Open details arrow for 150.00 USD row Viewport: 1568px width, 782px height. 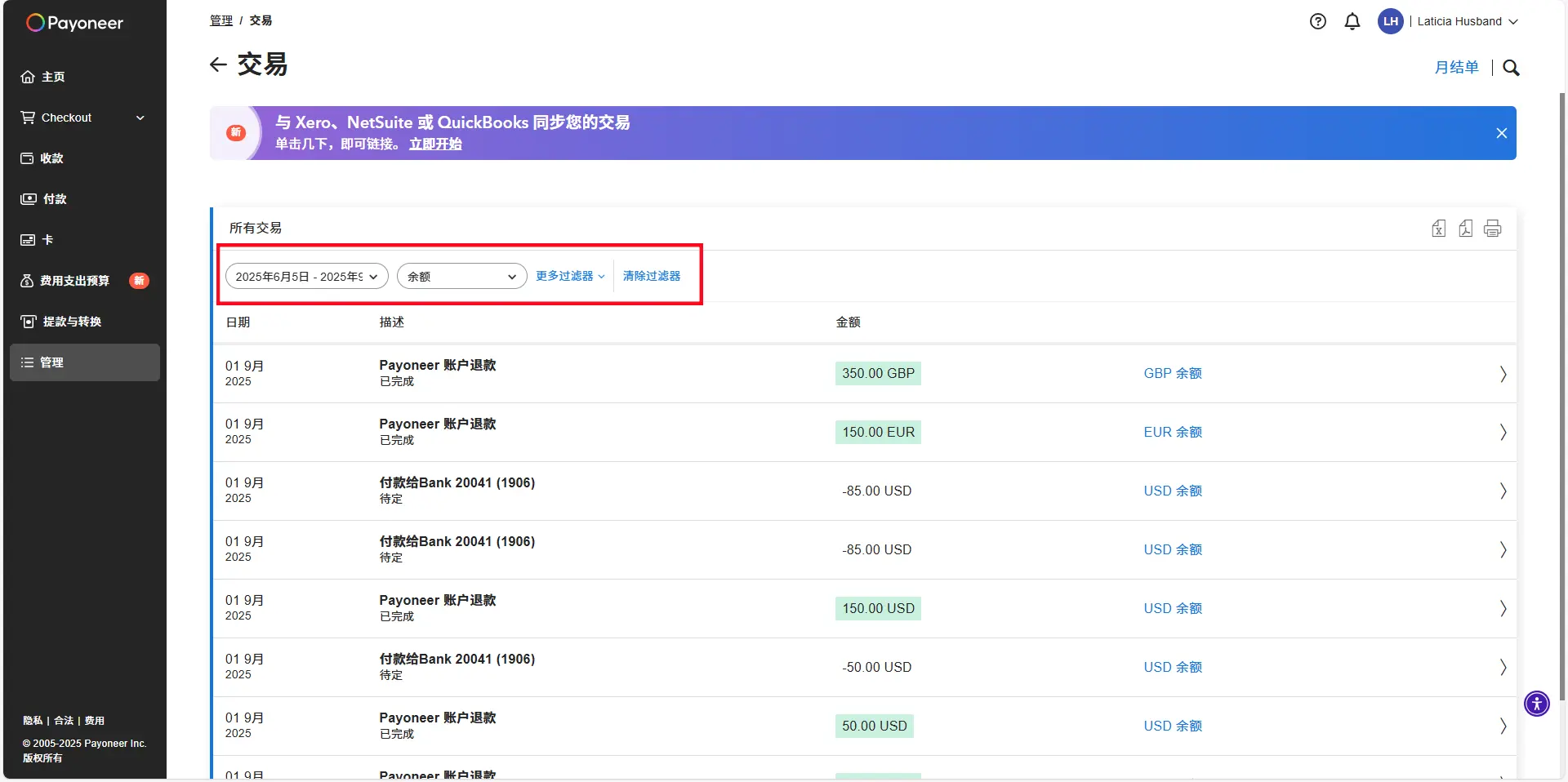tap(1503, 609)
